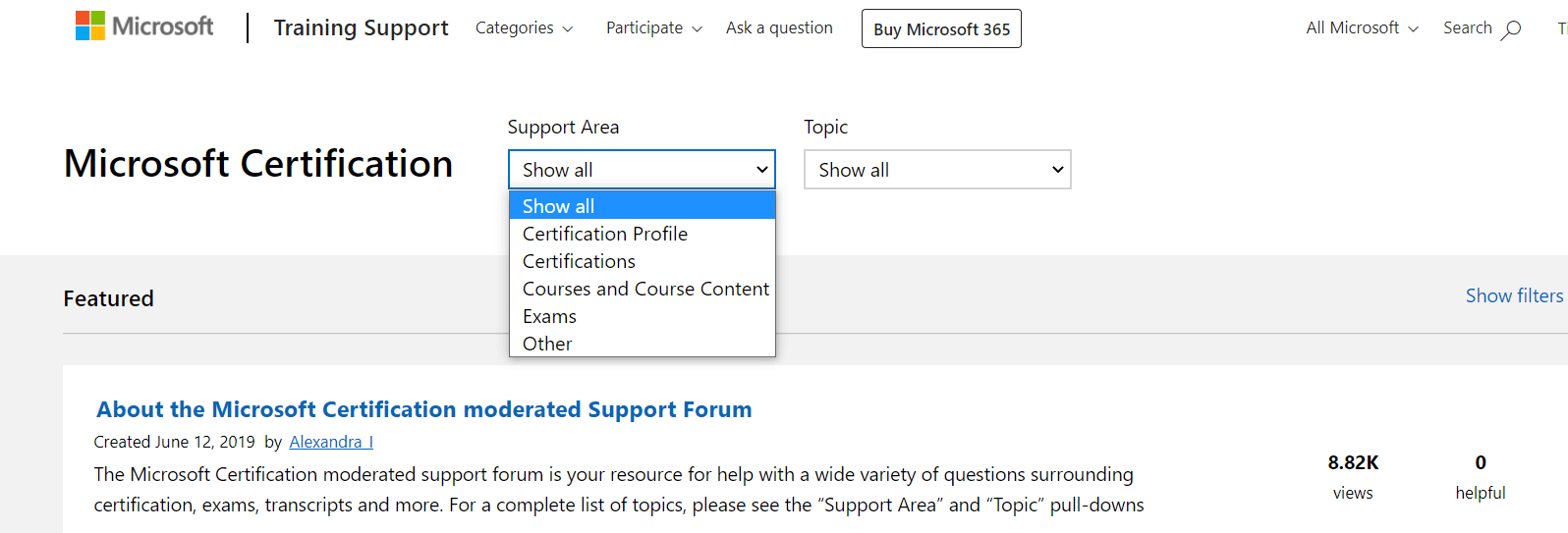Open the Topic dropdown
This screenshot has width=1568, height=533.
click(937, 169)
